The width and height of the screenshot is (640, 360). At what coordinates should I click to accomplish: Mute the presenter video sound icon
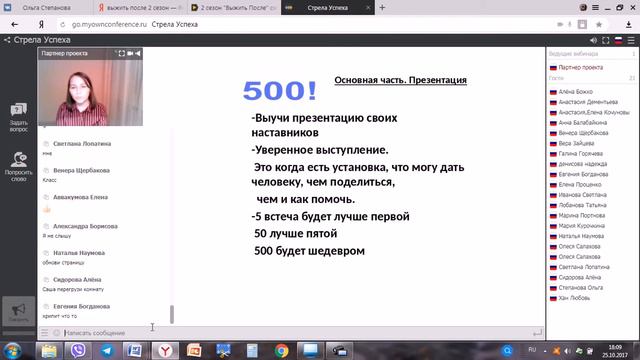click(x=138, y=53)
